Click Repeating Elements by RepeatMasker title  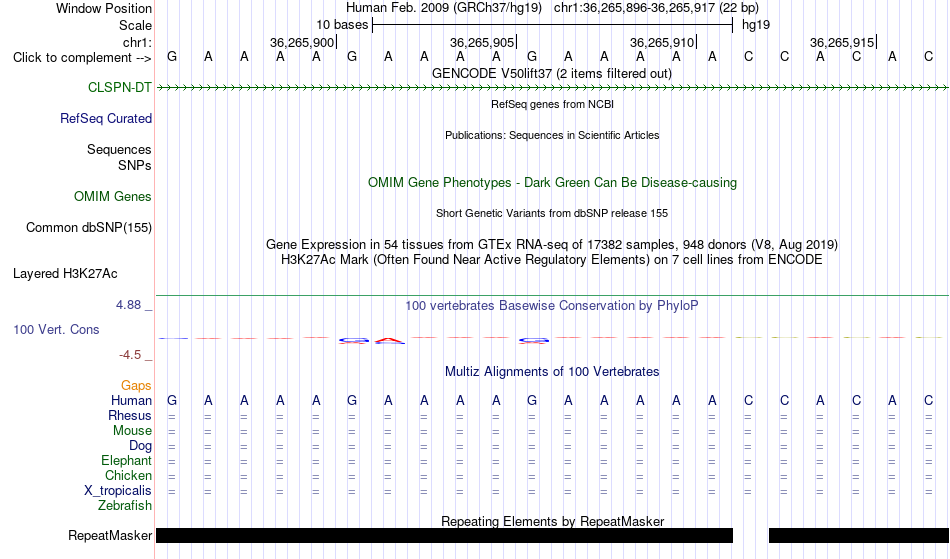tap(553, 521)
